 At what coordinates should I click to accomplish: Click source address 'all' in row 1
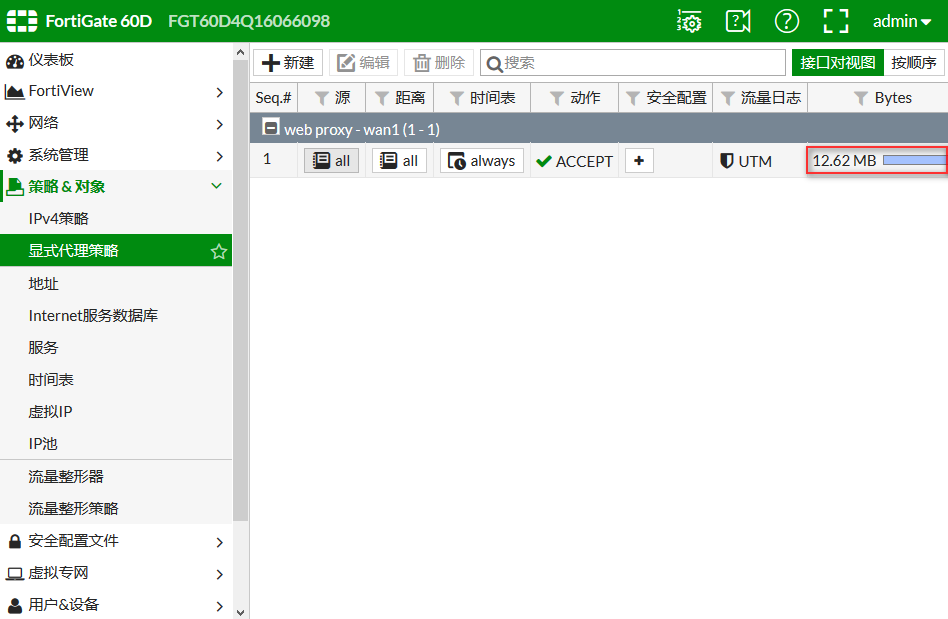[331, 161]
